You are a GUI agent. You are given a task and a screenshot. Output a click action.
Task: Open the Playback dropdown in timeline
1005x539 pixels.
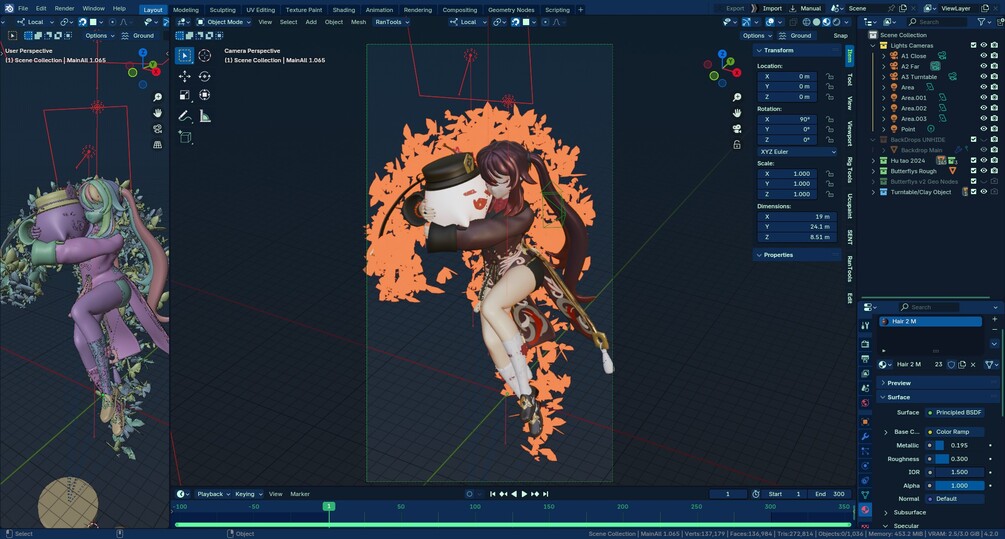coord(213,494)
